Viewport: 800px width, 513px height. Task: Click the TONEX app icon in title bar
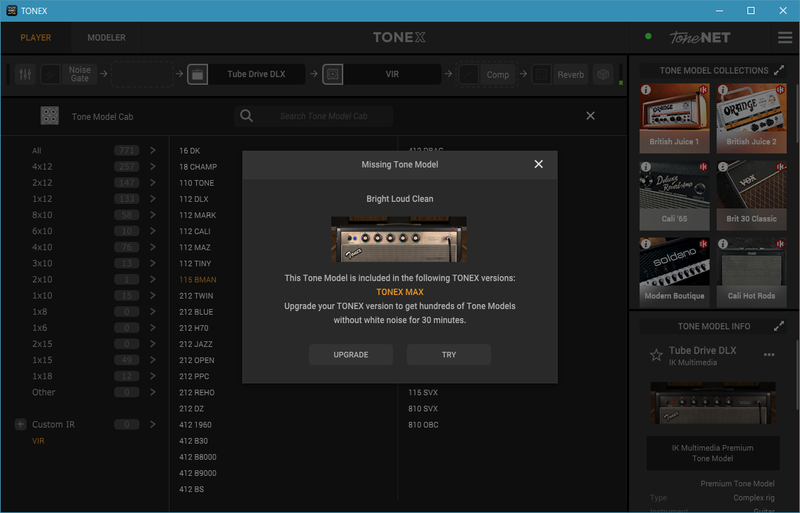[x=12, y=11]
